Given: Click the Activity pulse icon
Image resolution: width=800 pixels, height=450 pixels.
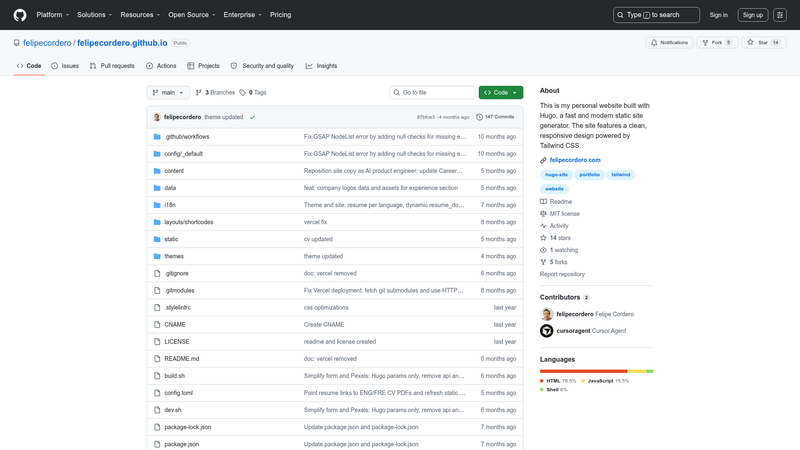Looking at the screenshot, I should click(x=543, y=226).
